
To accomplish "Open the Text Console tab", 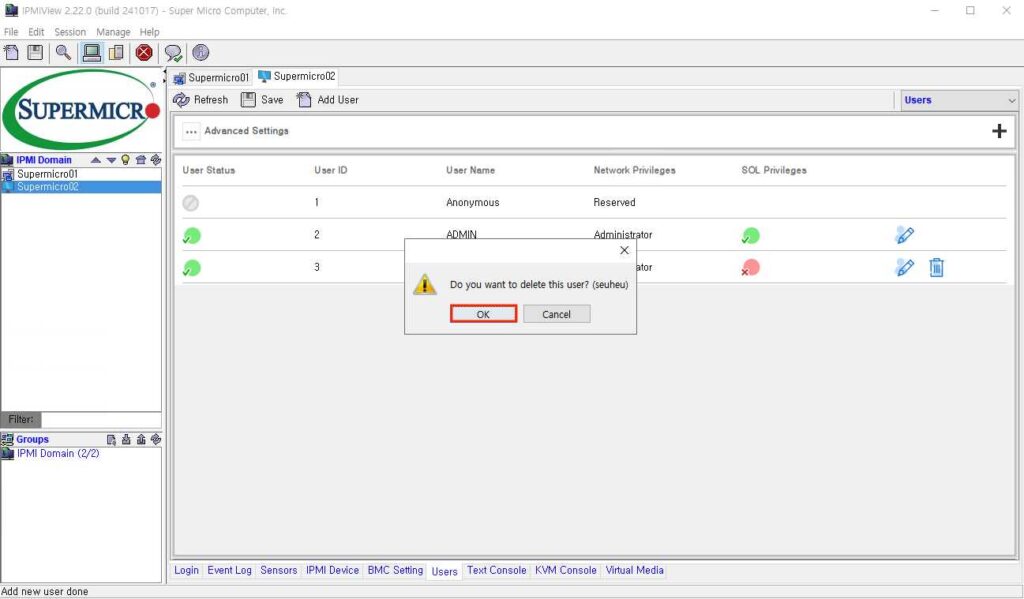I will [x=496, y=570].
